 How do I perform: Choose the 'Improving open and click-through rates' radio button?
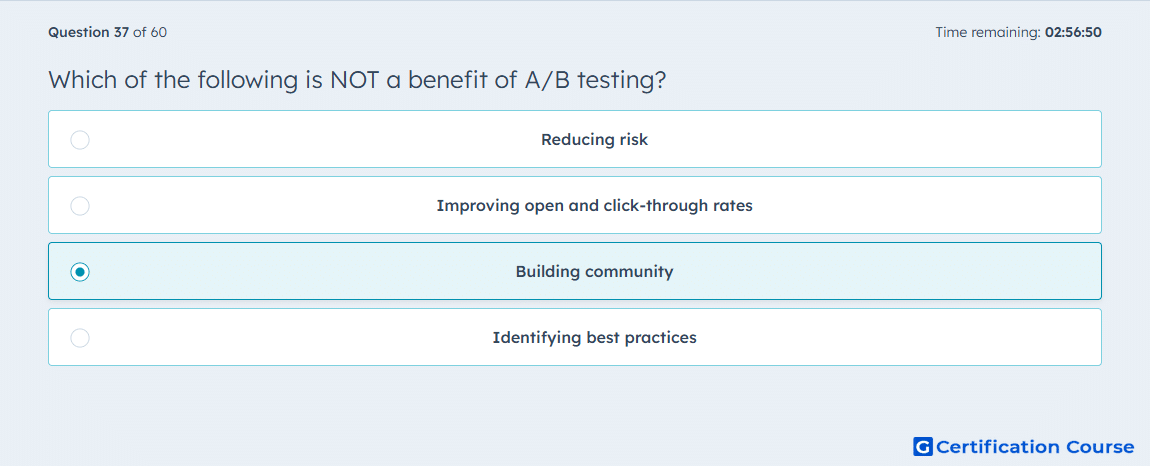click(x=80, y=205)
